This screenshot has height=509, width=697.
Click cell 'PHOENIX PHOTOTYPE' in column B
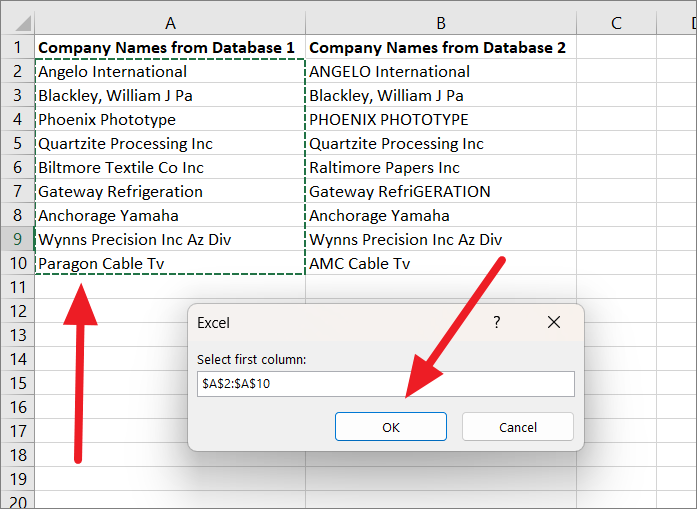(441, 119)
